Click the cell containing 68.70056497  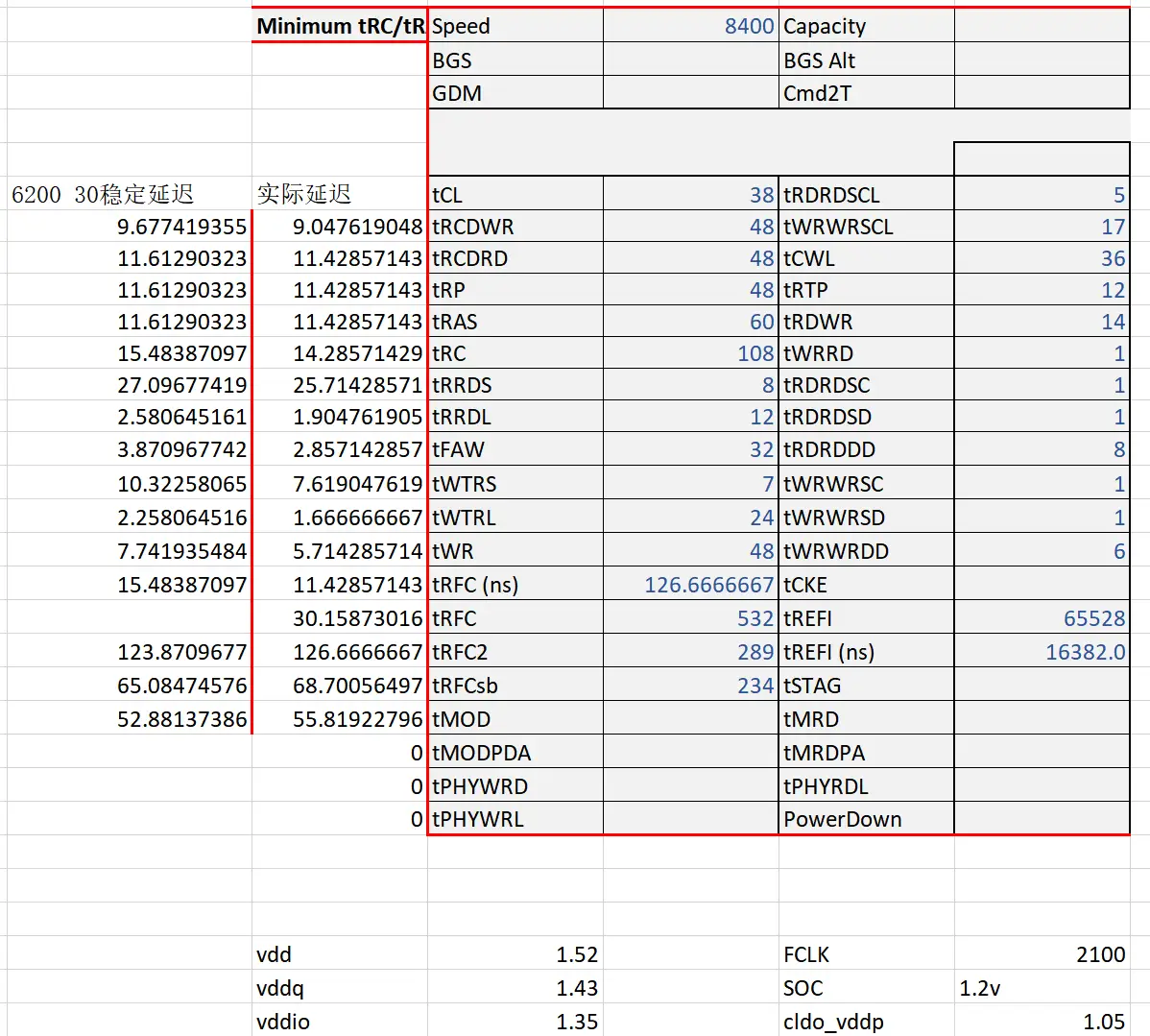click(340, 685)
